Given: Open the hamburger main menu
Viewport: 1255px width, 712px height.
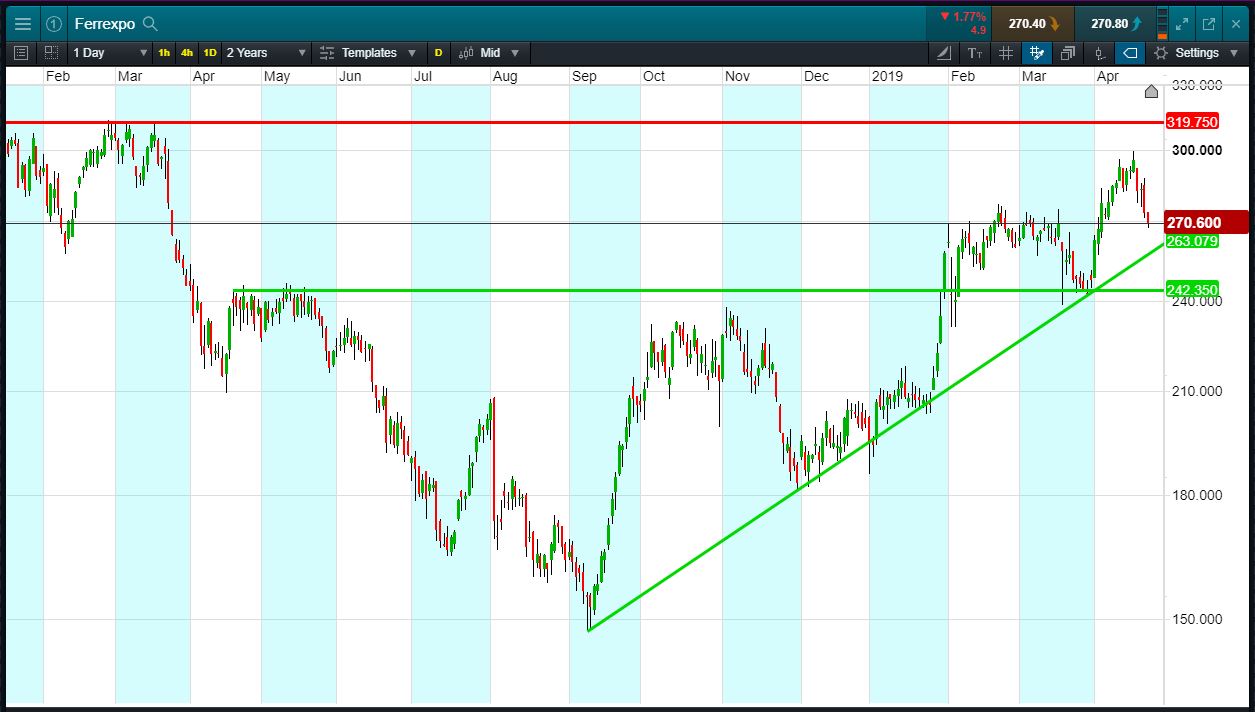Looking at the screenshot, I should coord(22,24).
